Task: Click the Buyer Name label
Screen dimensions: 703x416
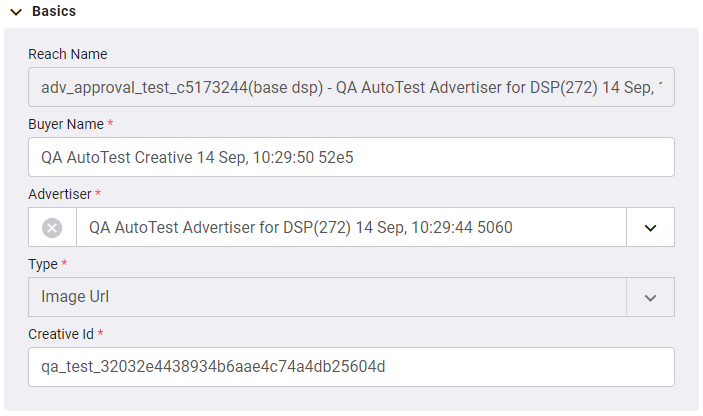Action: (x=66, y=124)
